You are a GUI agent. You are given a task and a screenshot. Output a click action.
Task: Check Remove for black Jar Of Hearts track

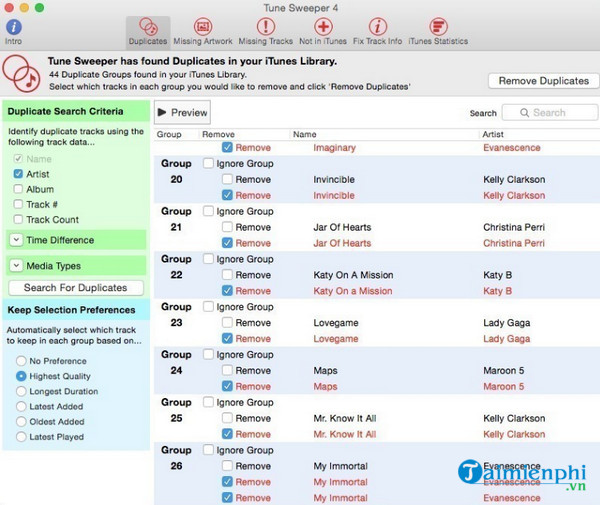tap(227, 227)
